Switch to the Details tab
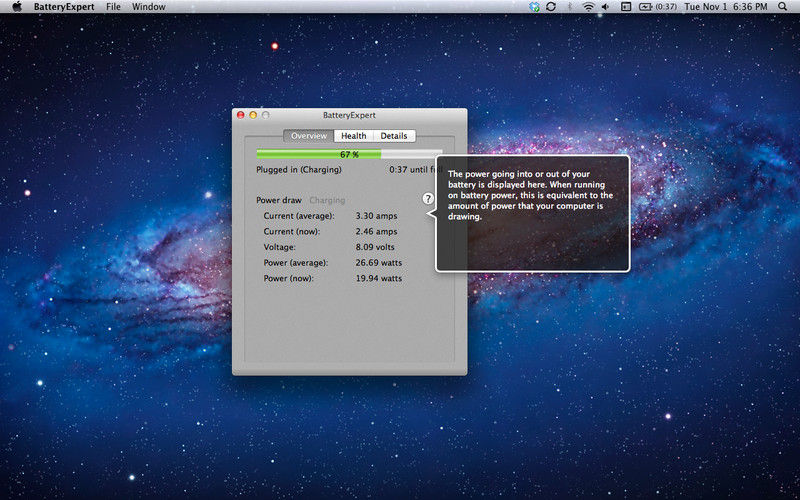 tap(394, 136)
